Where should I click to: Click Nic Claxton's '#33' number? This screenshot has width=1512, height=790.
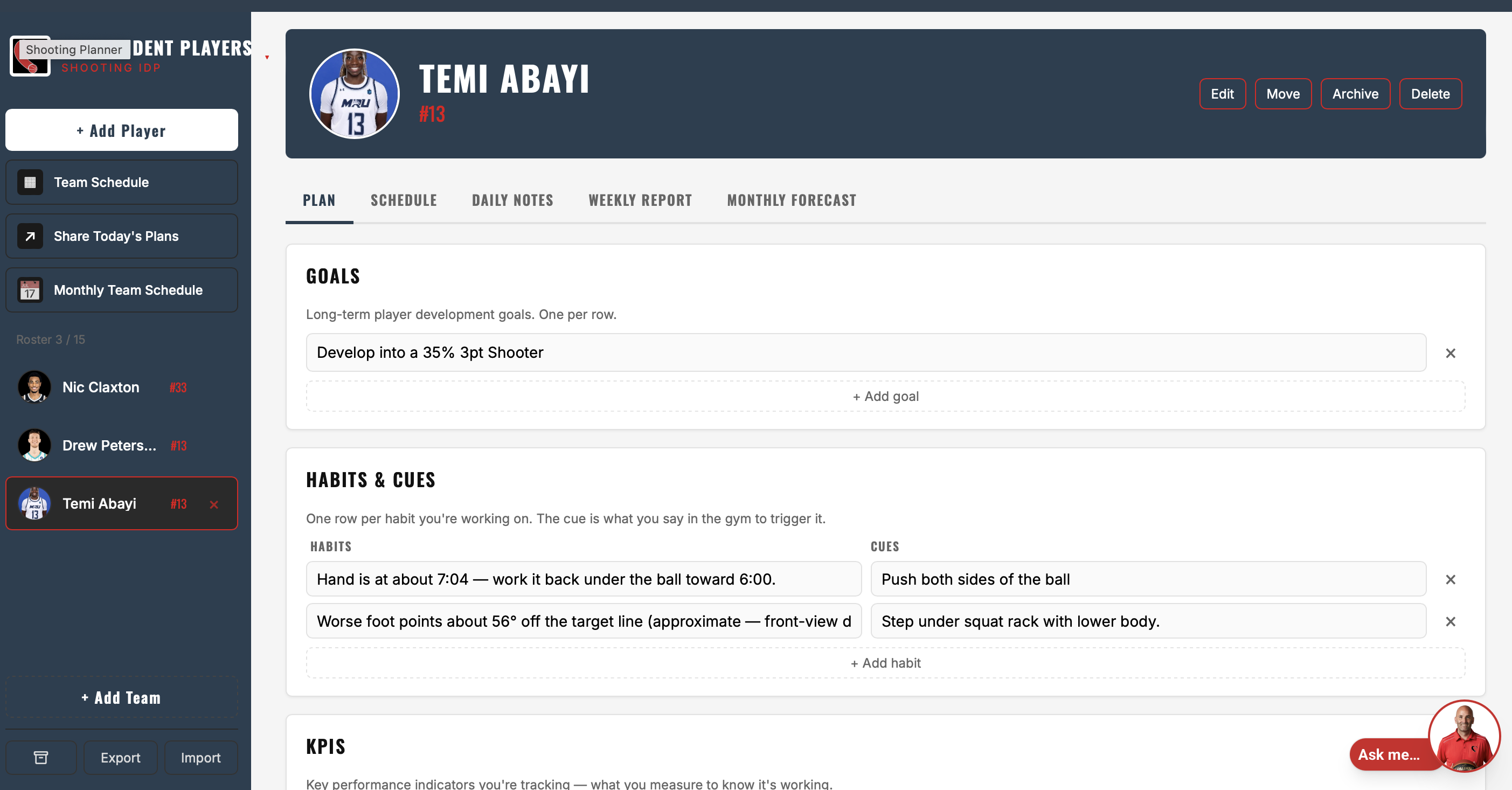178,388
